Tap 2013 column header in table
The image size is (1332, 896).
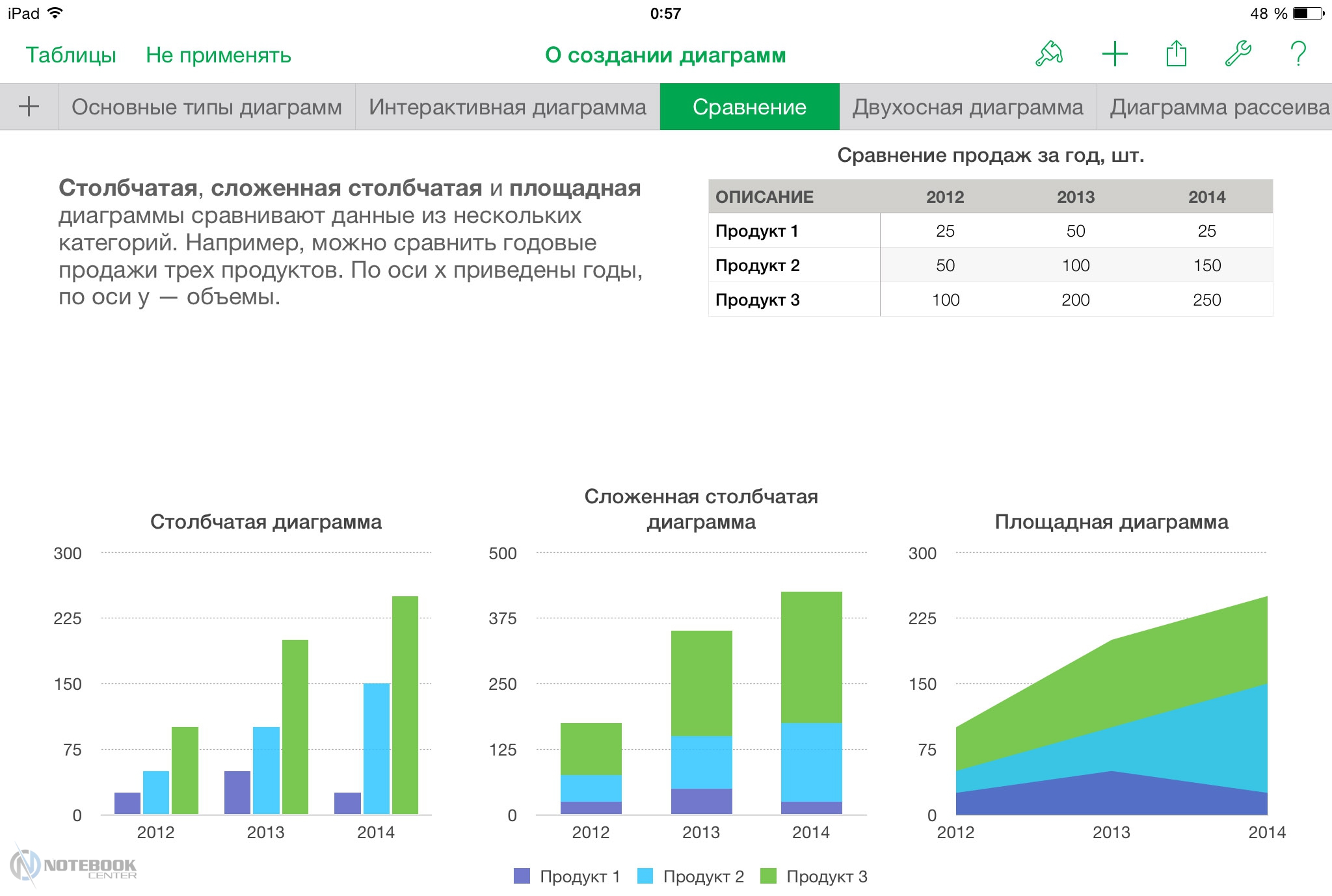point(1076,197)
